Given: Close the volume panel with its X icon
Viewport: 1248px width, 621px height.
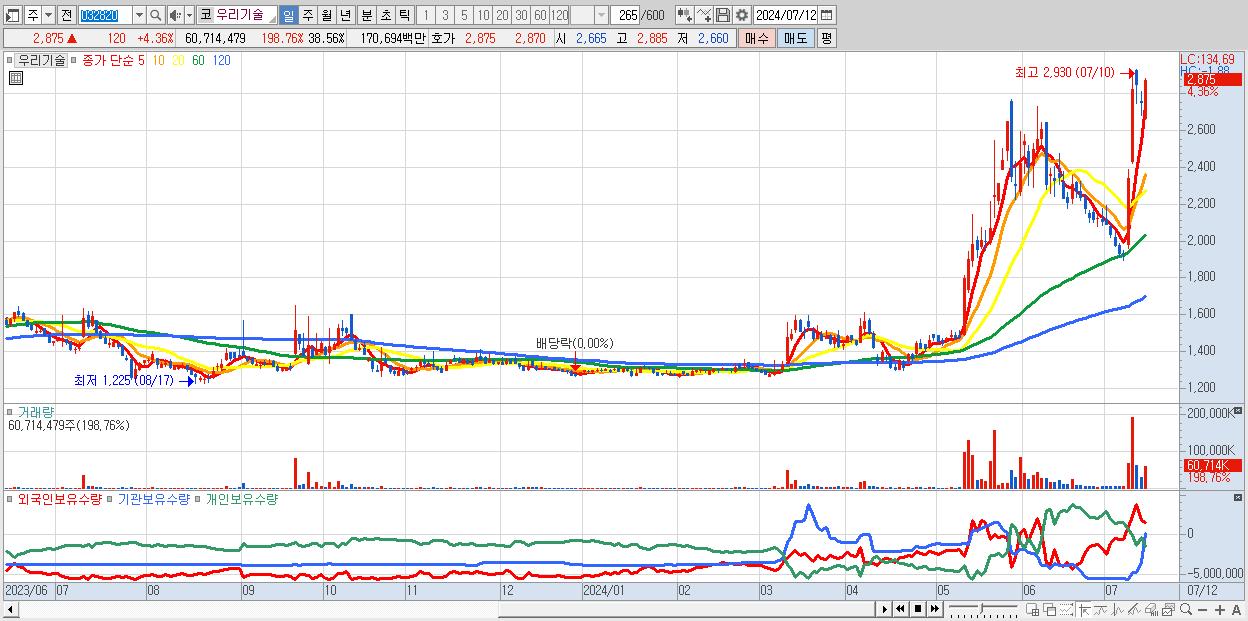Looking at the screenshot, I should tap(1240, 411).
